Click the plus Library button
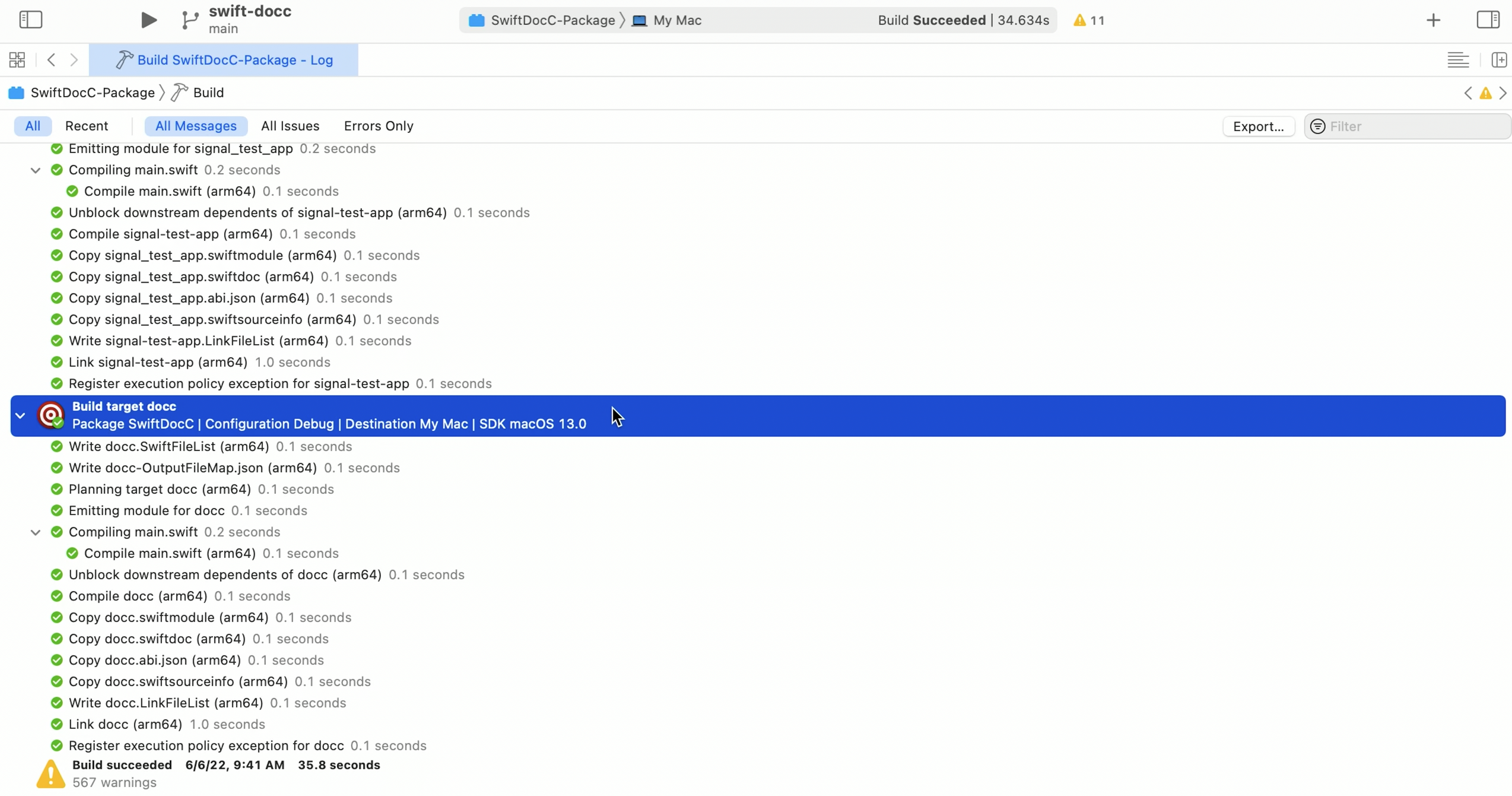 1433,20
